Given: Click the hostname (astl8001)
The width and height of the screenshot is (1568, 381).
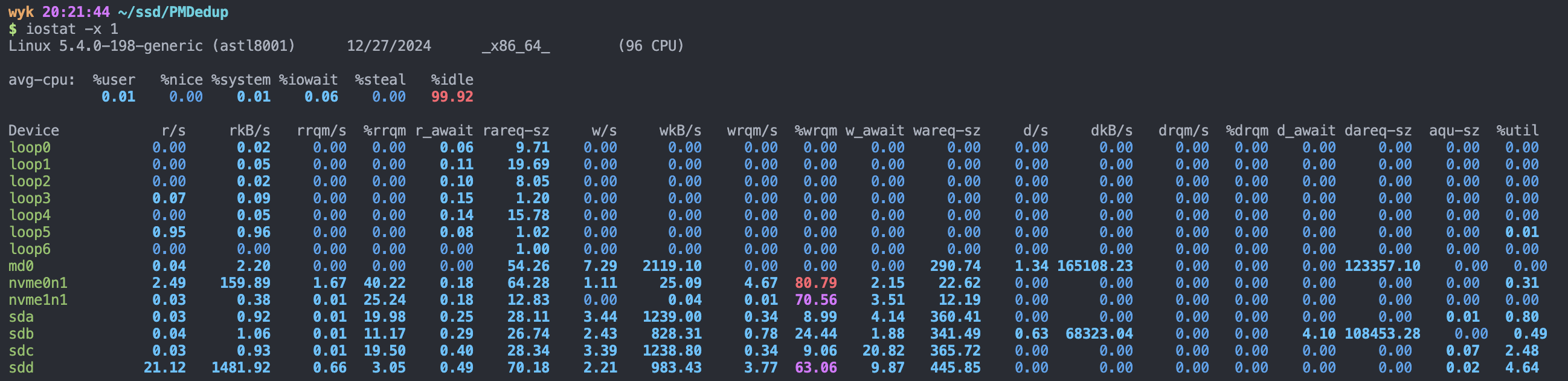Looking at the screenshot, I should point(253,47).
